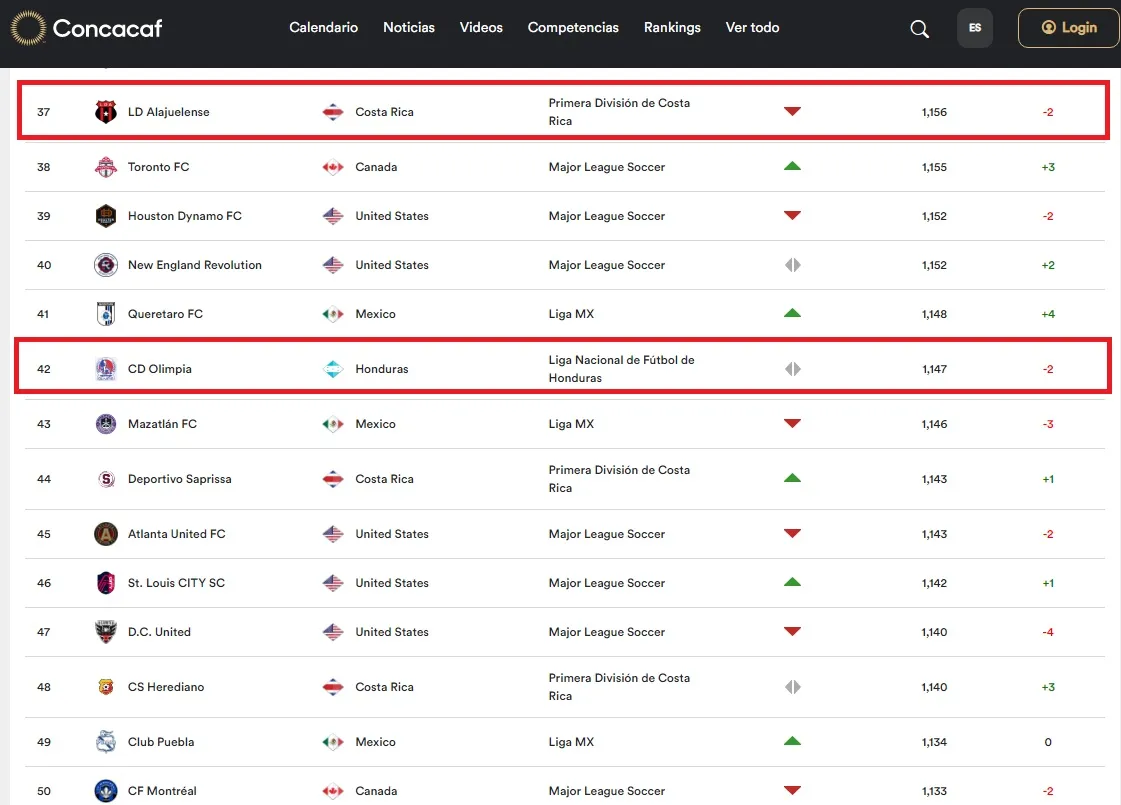Click the green rise arrow on Club Puebla row
Viewport: 1121px width, 805px height.
pos(793,741)
